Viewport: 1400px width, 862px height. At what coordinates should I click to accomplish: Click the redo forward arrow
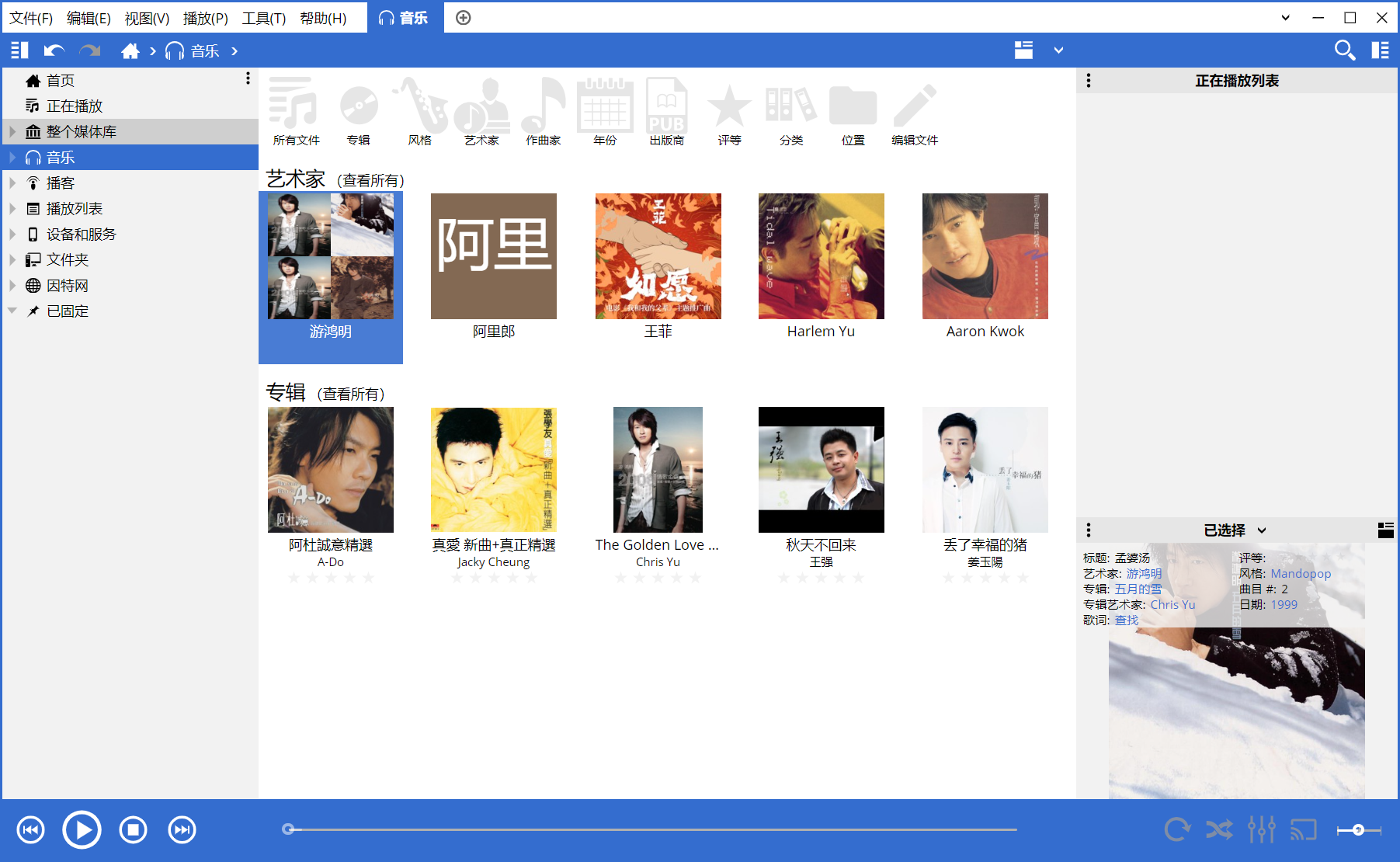click(x=90, y=50)
